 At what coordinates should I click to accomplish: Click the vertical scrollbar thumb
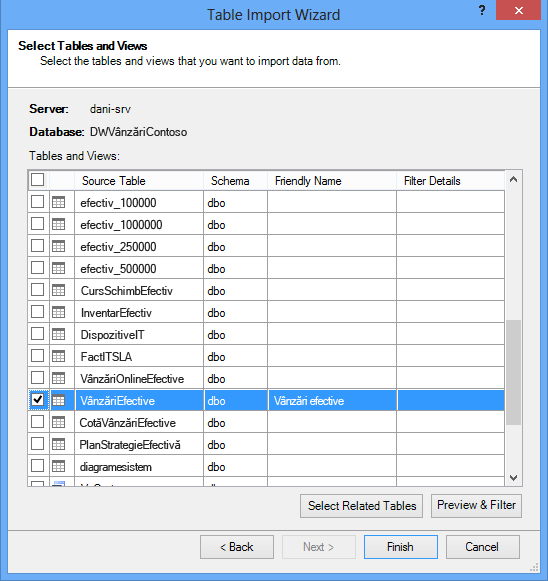coord(514,372)
